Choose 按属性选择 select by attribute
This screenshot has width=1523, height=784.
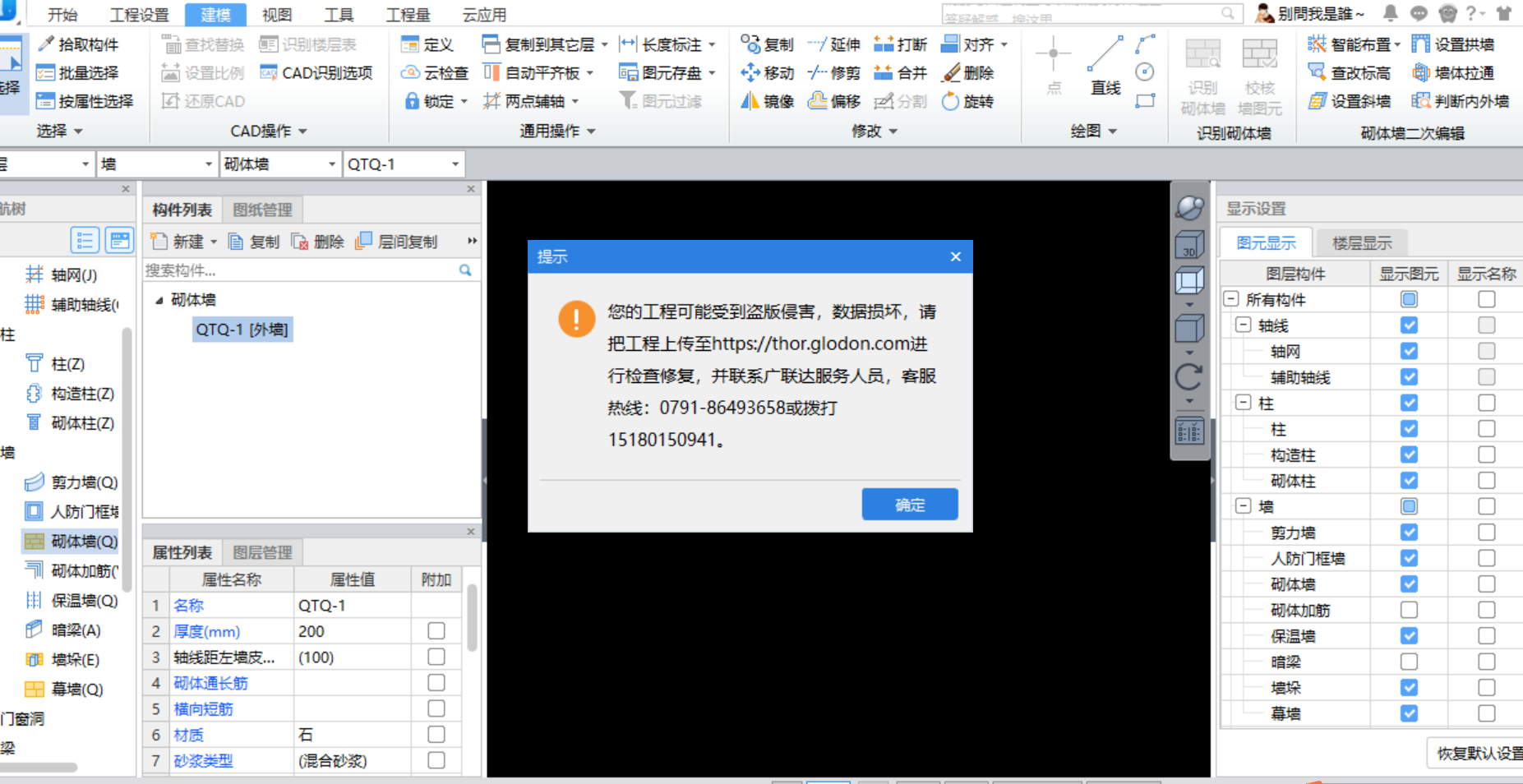click(85, 101)
